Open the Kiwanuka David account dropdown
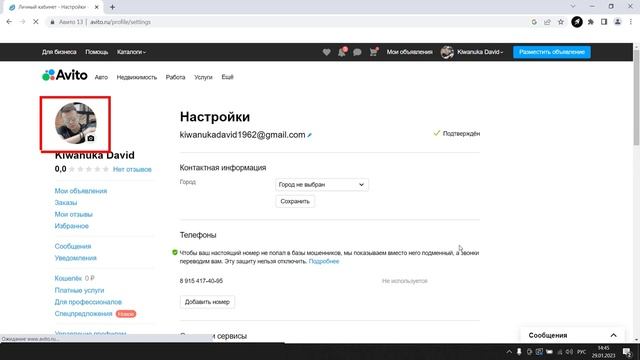 480,52
